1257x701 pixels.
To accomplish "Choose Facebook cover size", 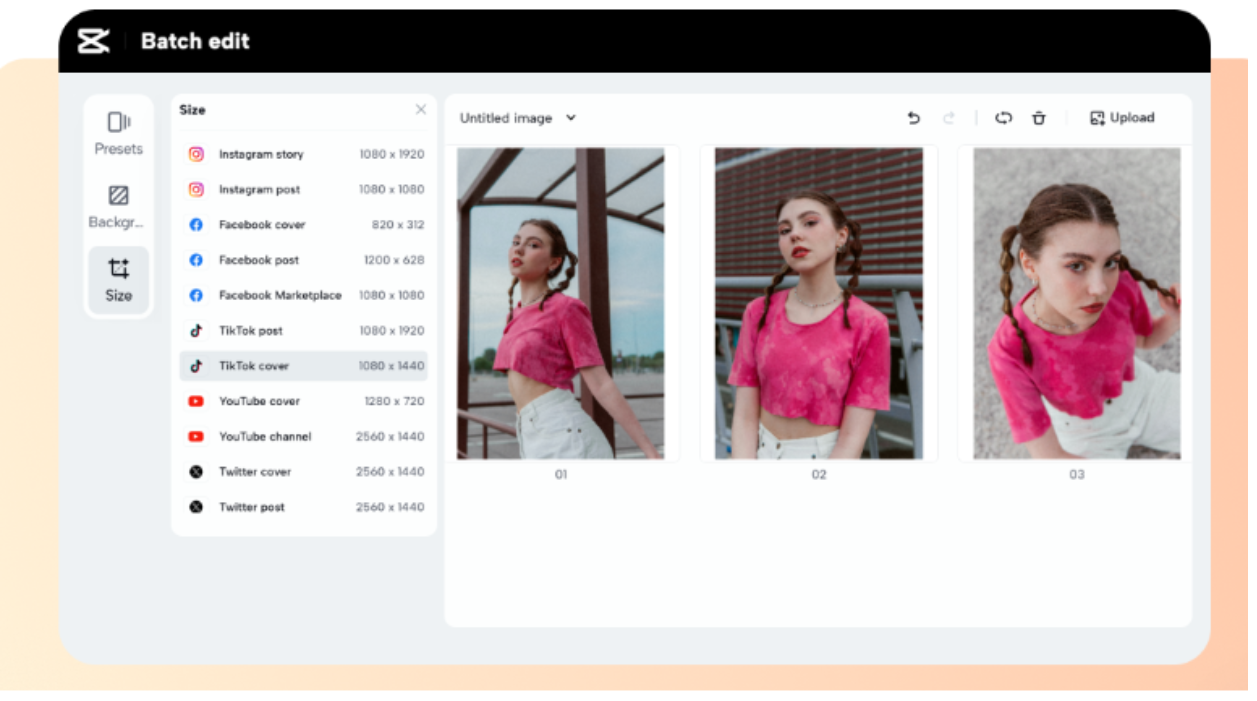I will tap(304, 225).
